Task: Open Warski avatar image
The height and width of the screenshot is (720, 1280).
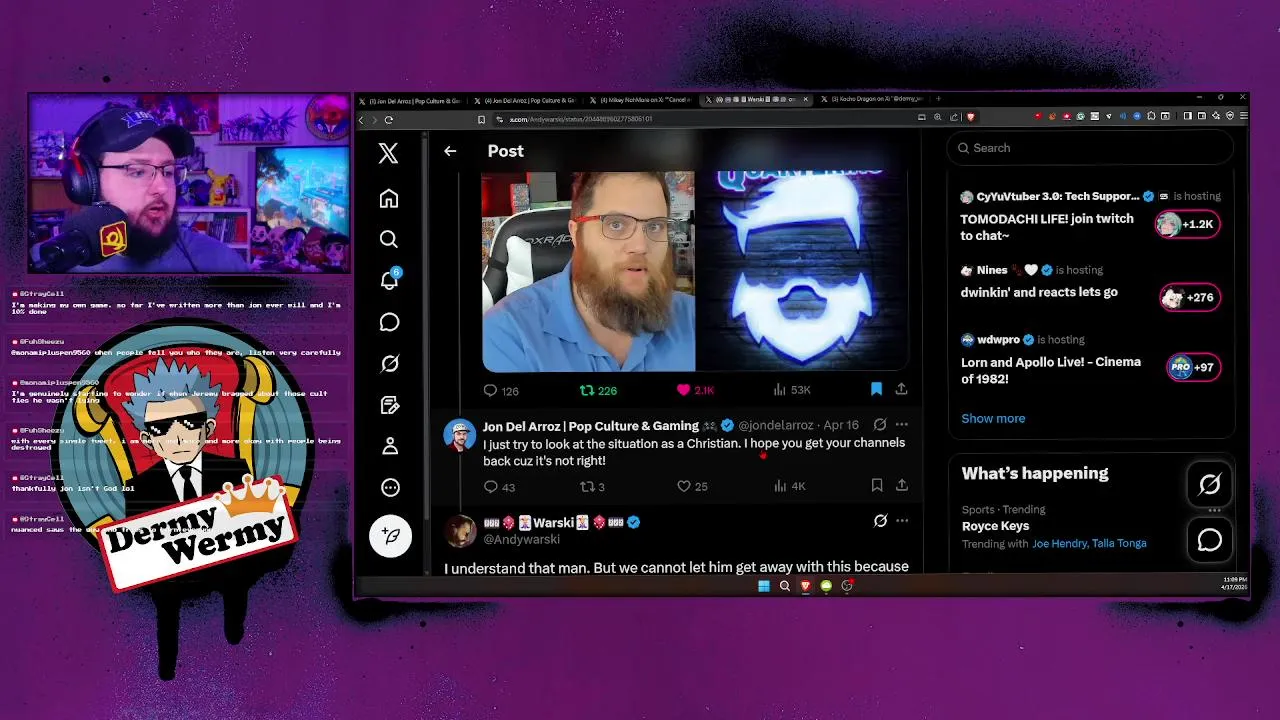Action: point(460,532)
